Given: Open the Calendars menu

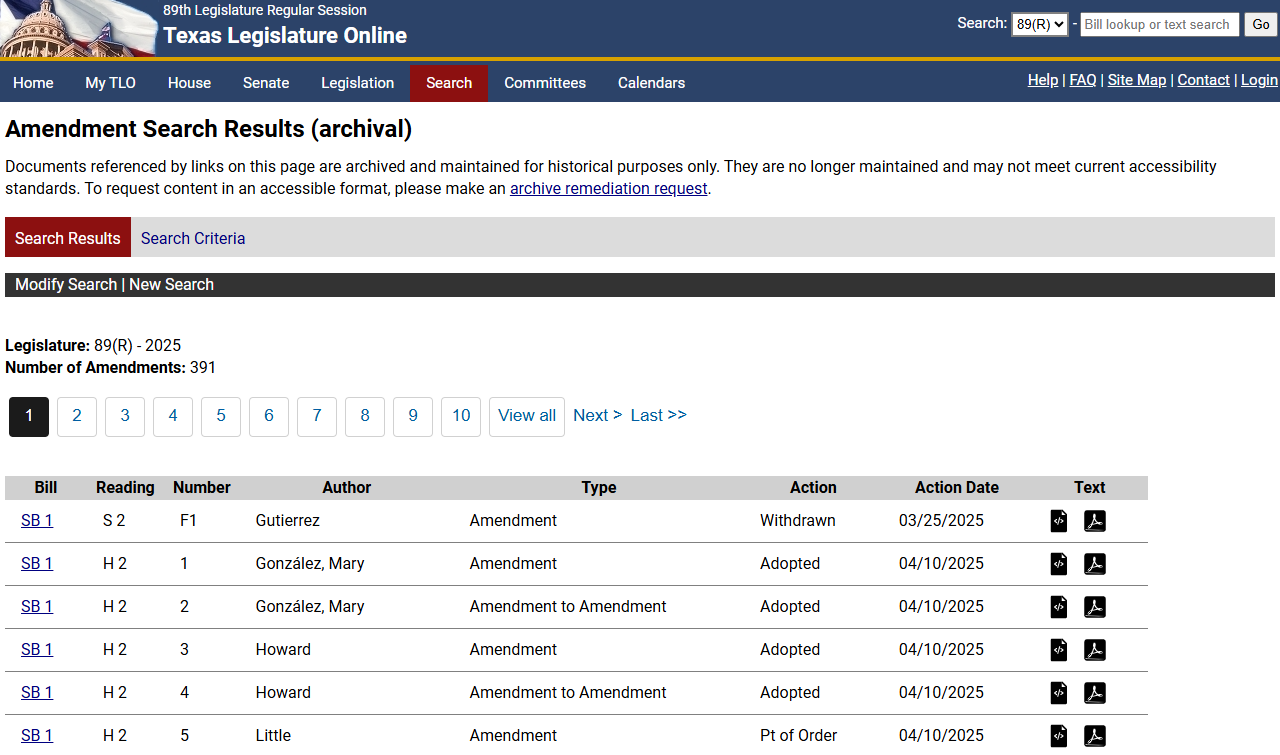Looking at the screenshot, I should click(651, 83).
